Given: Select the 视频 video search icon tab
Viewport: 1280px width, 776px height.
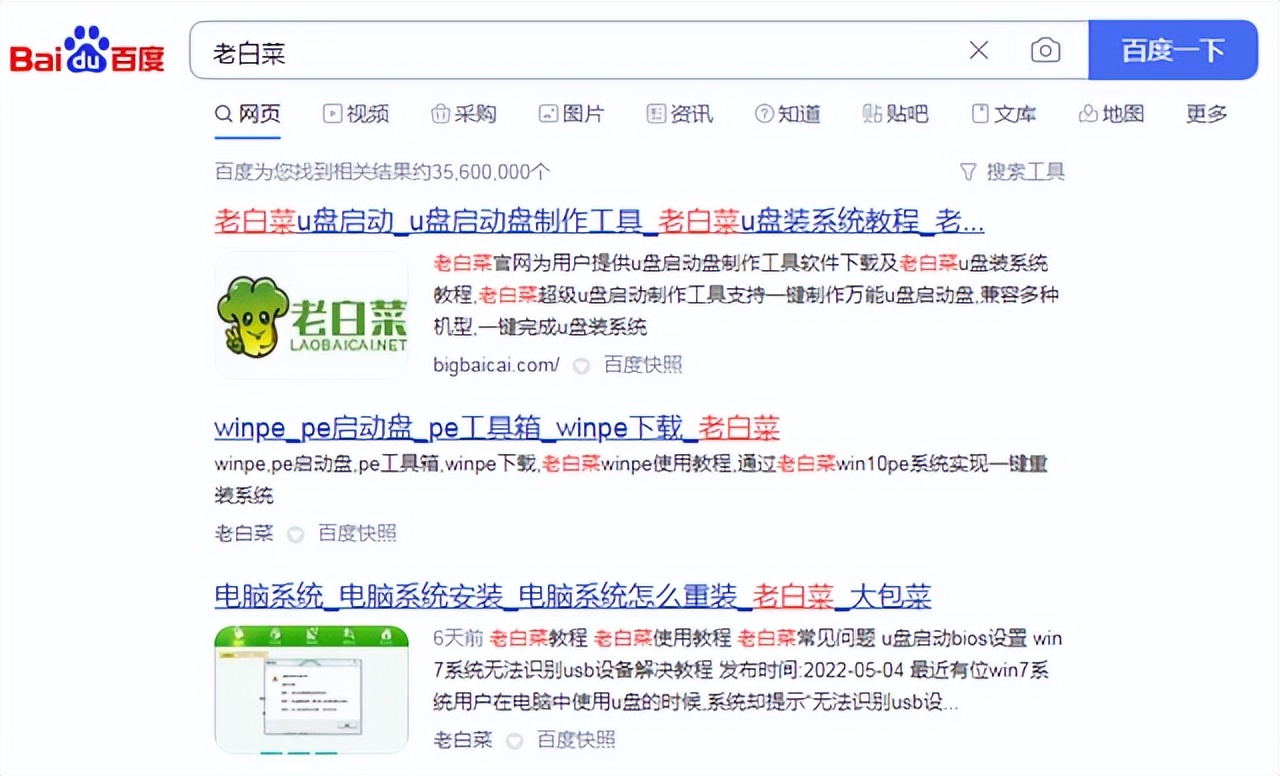Looking at the screenshot, I should pyautogui.click(x=355, y=113).
